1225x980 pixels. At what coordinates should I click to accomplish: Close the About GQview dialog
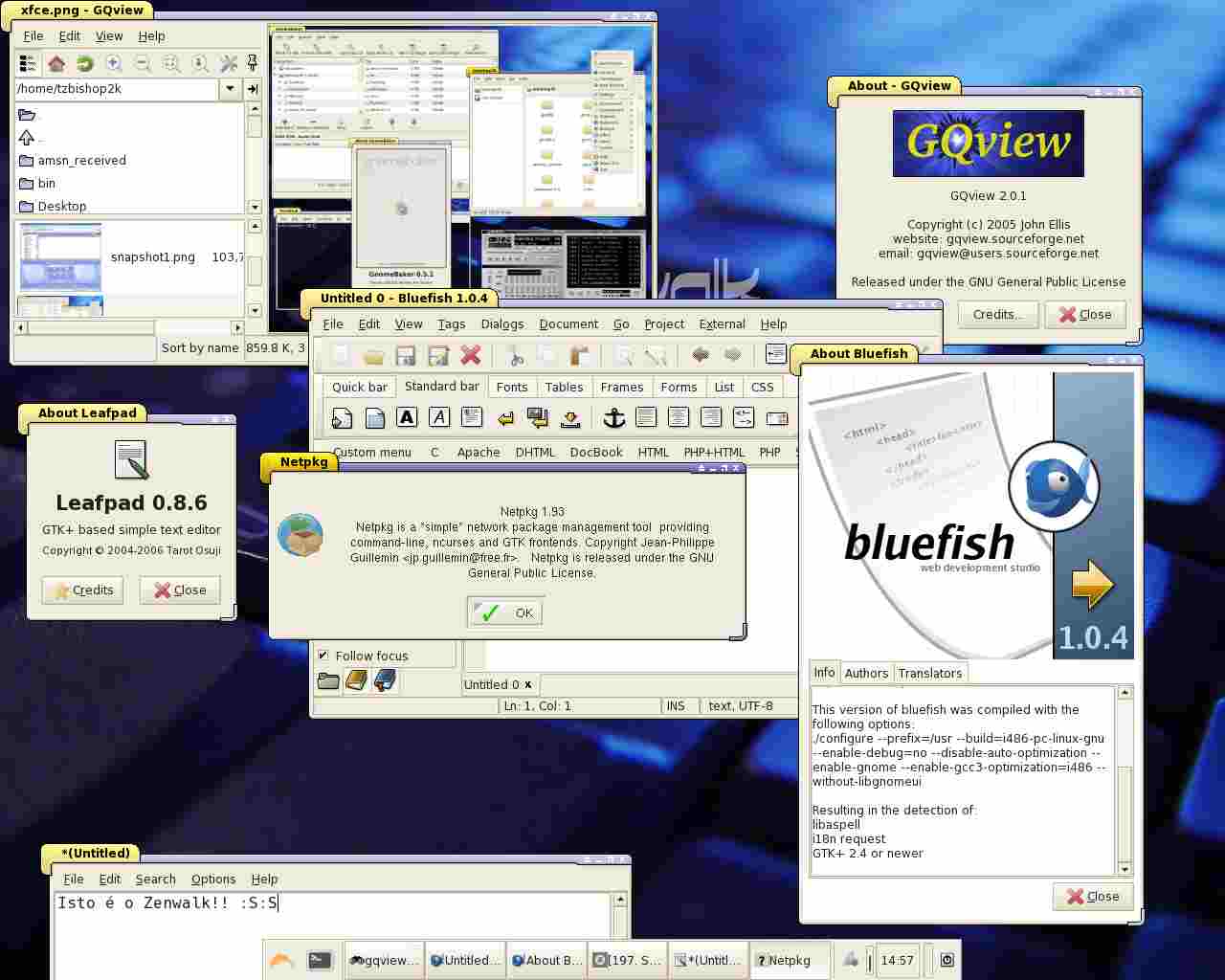(x=1085, y=315)
